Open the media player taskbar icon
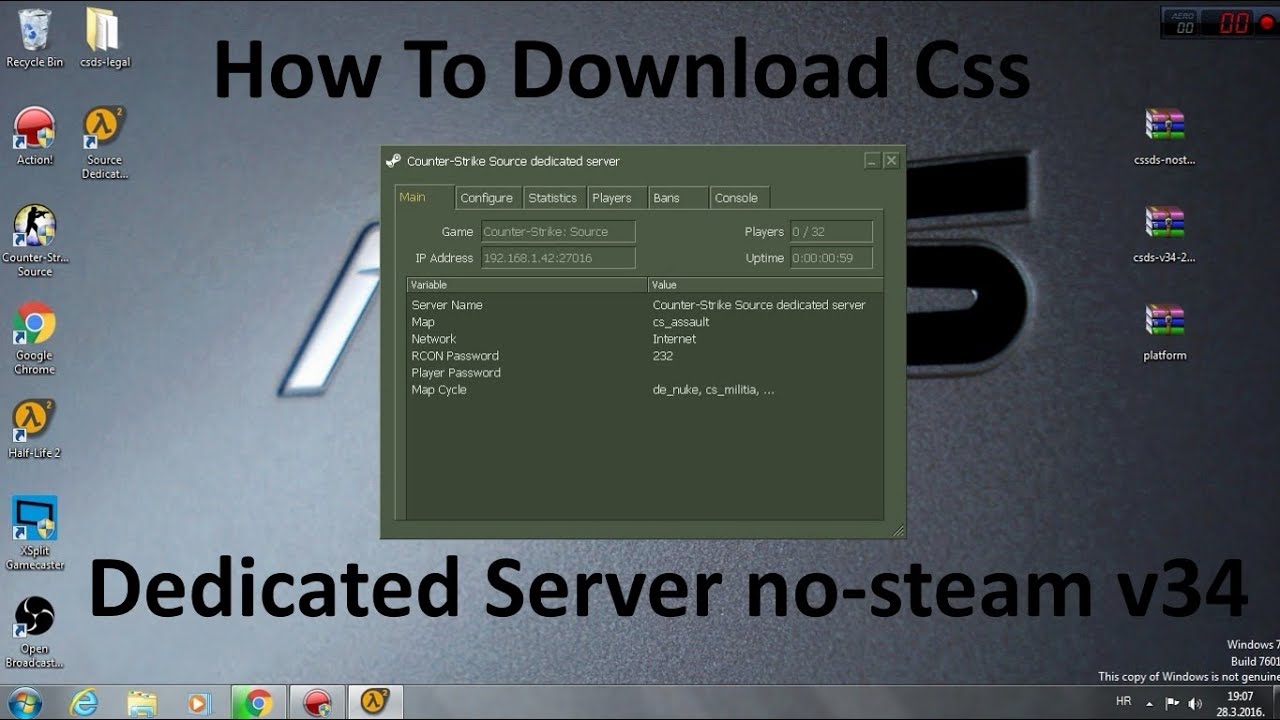The image size is (1280, 720). pos(199,703)
